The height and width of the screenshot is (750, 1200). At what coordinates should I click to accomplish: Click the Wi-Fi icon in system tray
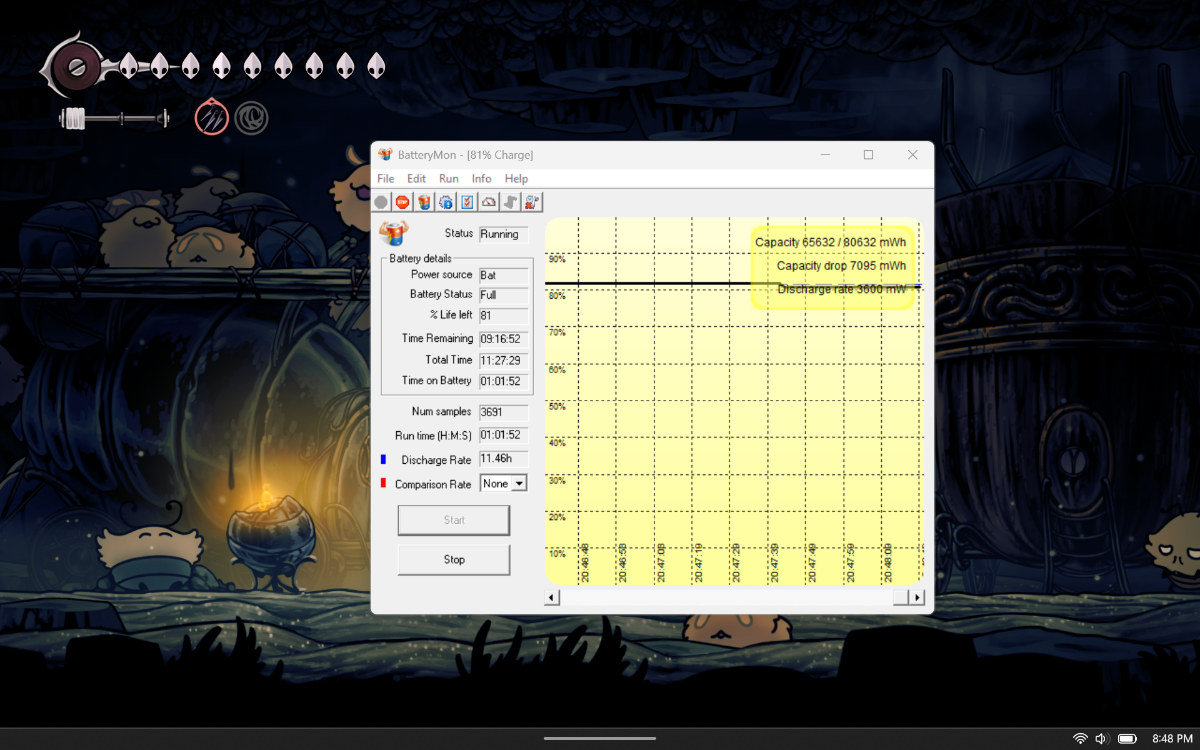1080,738
